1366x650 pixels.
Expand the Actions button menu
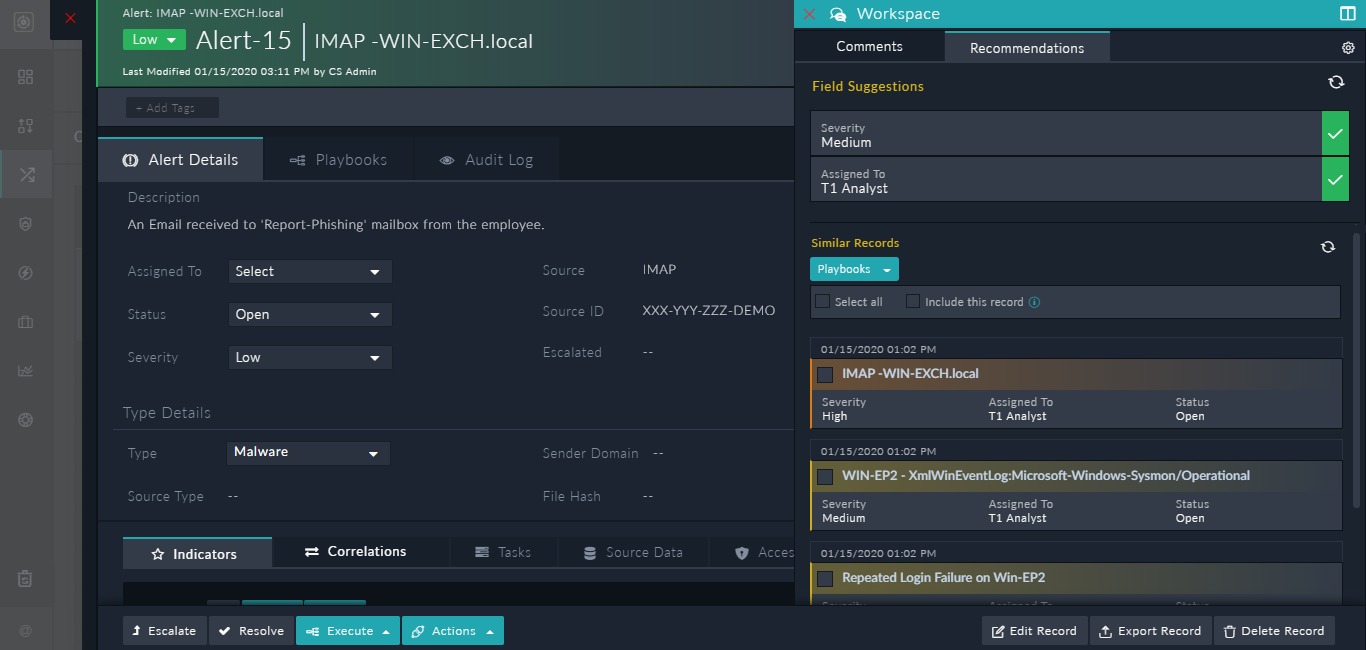click(453, 631)
